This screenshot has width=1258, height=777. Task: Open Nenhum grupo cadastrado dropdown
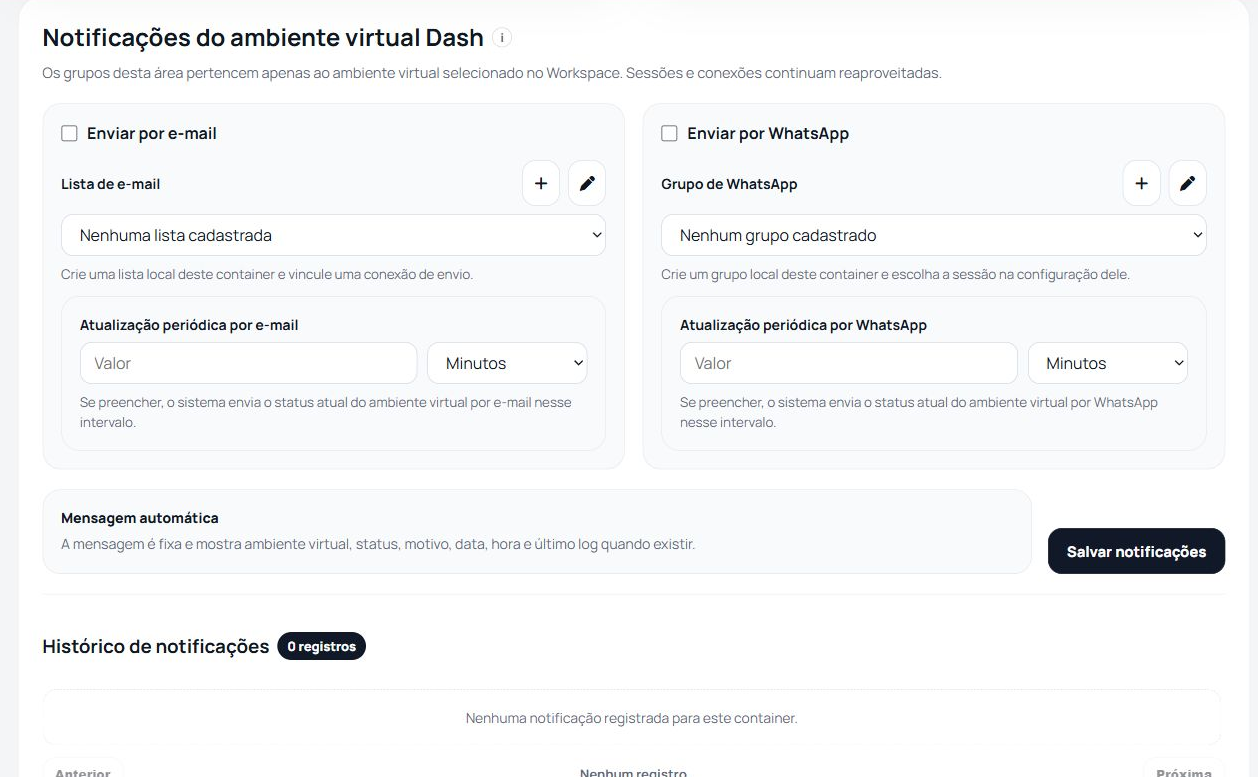click(x=933, y=235)
